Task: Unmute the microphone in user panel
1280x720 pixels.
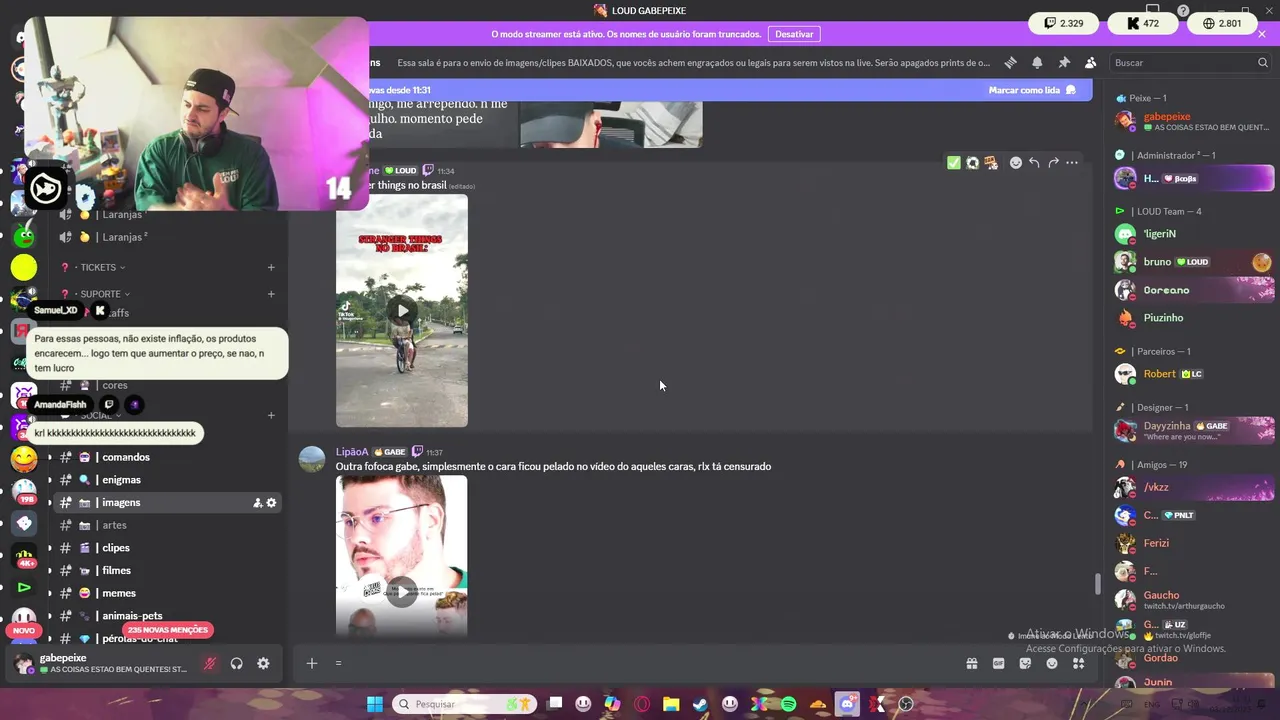Action: coord(210,663)
